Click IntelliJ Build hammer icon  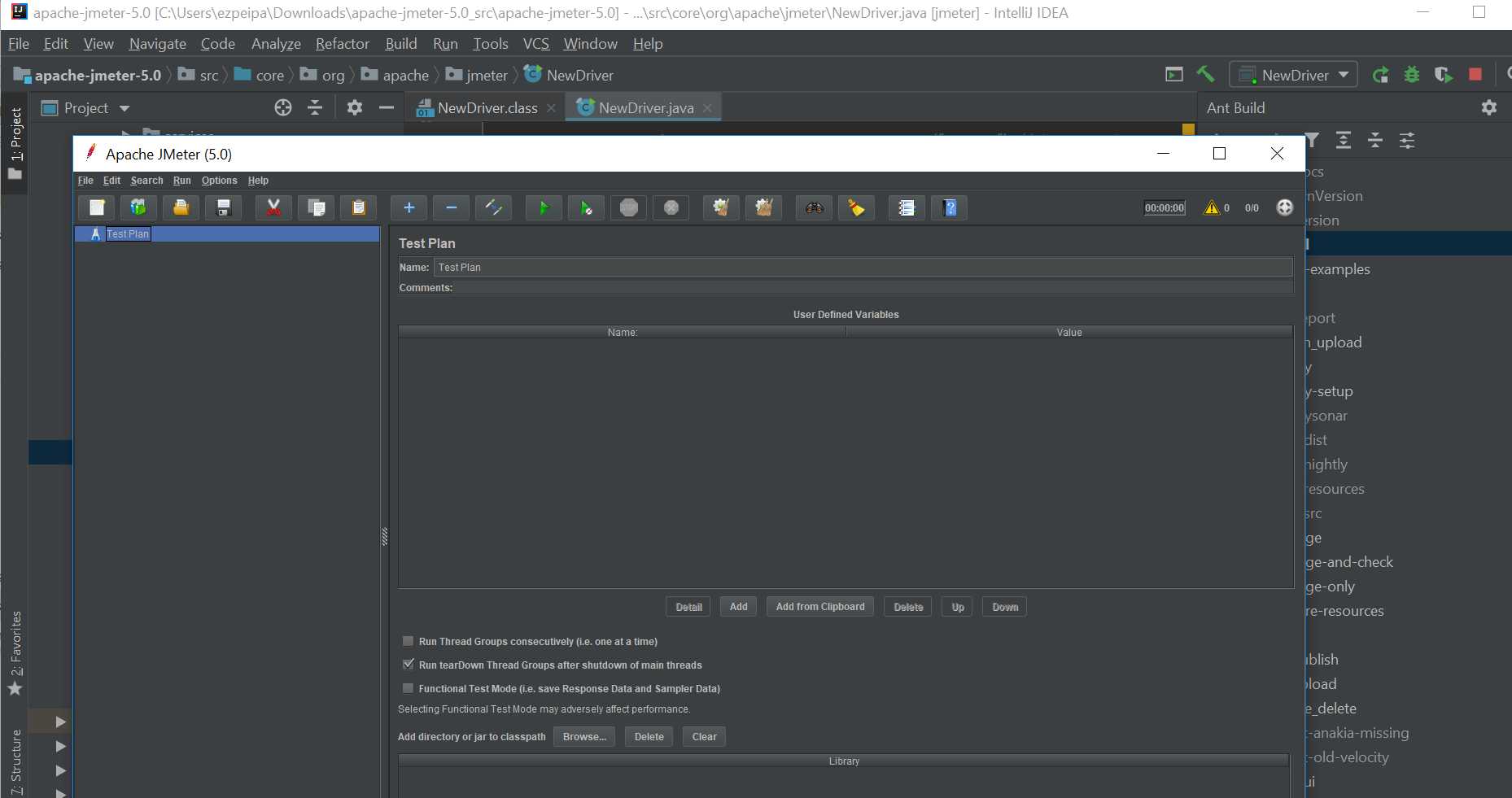click(1205, 75)
